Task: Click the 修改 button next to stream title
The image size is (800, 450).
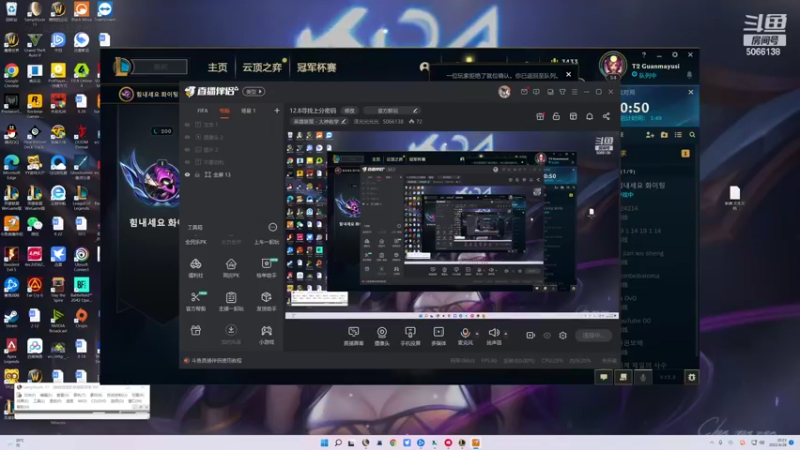Action: [x=349, y=110]
